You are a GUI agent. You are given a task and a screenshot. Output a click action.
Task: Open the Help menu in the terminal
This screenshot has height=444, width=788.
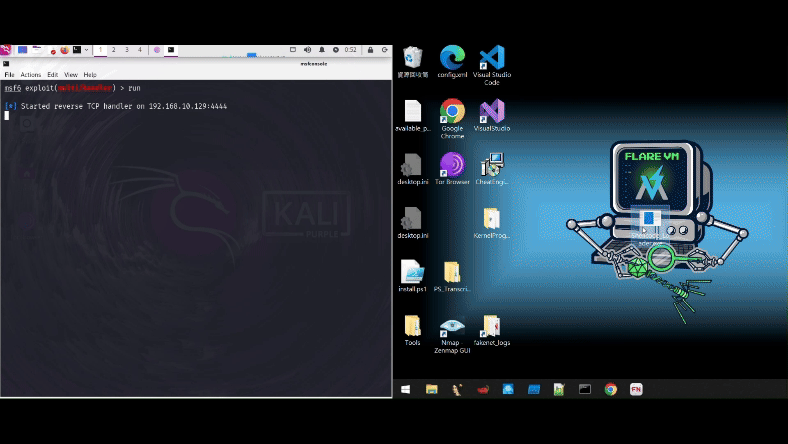point(90,75)
